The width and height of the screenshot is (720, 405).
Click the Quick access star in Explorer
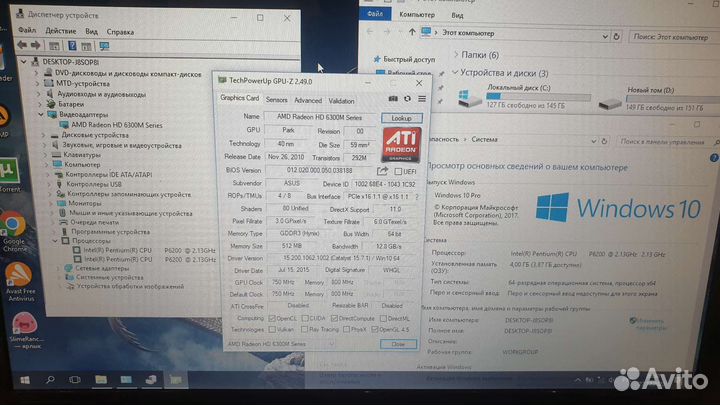click(x=377, y=59)
